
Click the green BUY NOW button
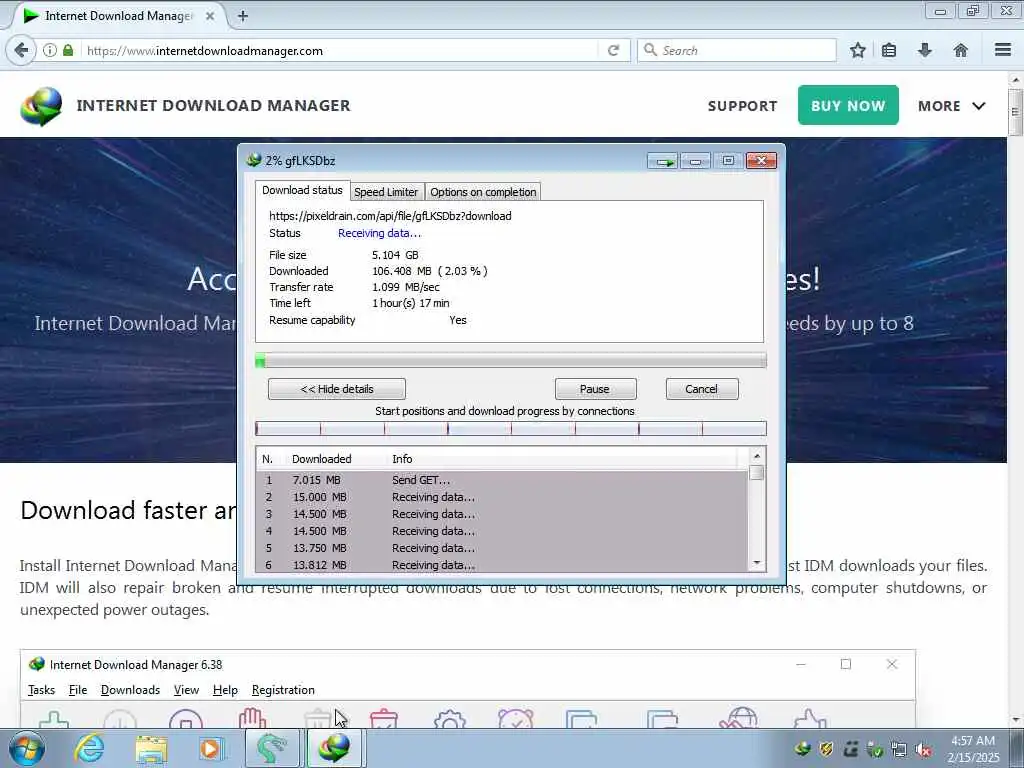[x=848, y=105]
